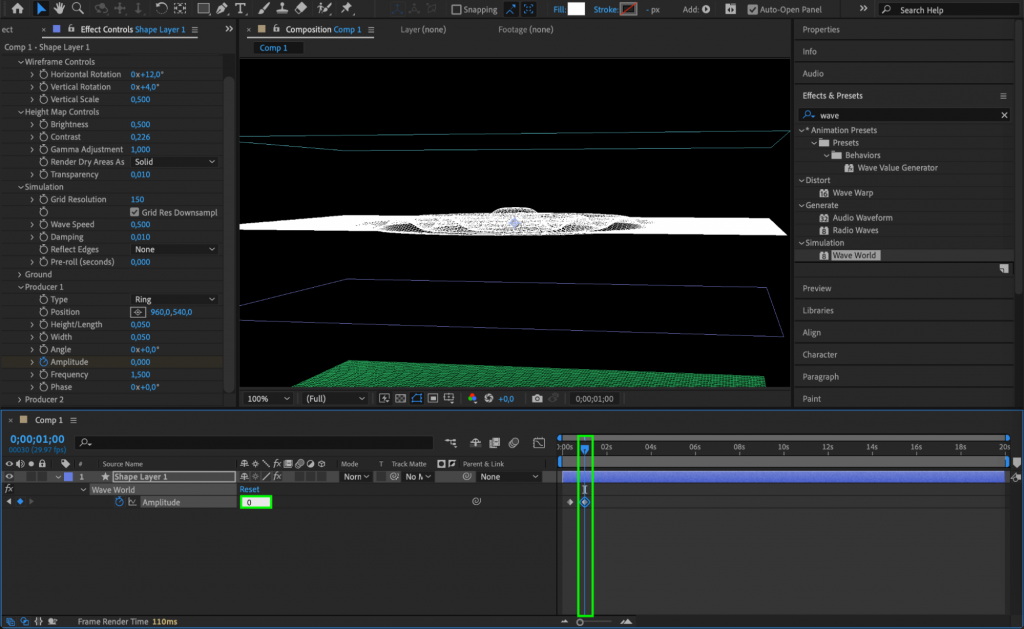
Task: Select the Horizontal Type tool
Action: pos(239,9)
